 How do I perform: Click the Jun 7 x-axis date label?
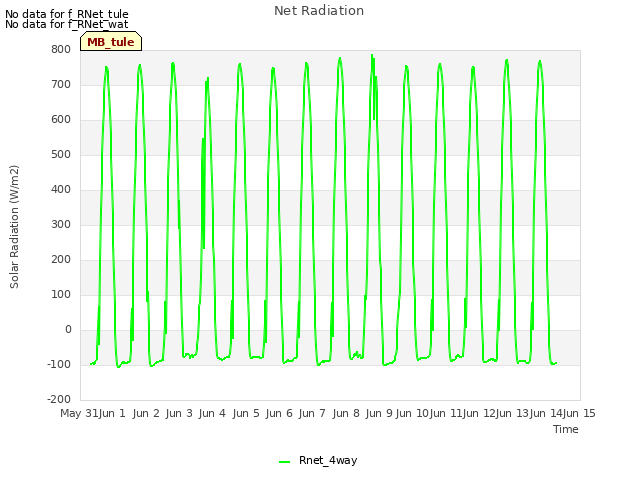click(312, 413)
